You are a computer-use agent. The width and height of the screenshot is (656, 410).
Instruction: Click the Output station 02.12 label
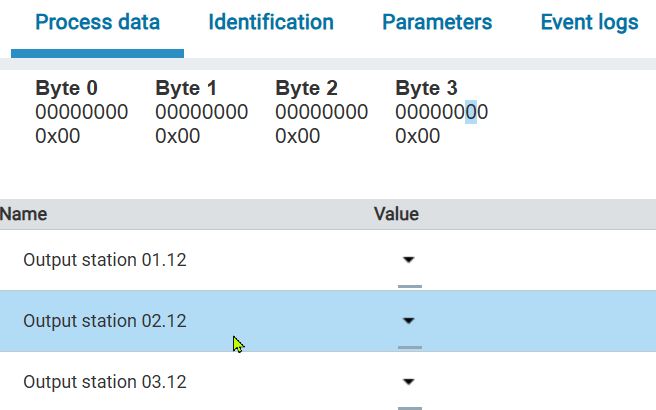click(104, 321)
